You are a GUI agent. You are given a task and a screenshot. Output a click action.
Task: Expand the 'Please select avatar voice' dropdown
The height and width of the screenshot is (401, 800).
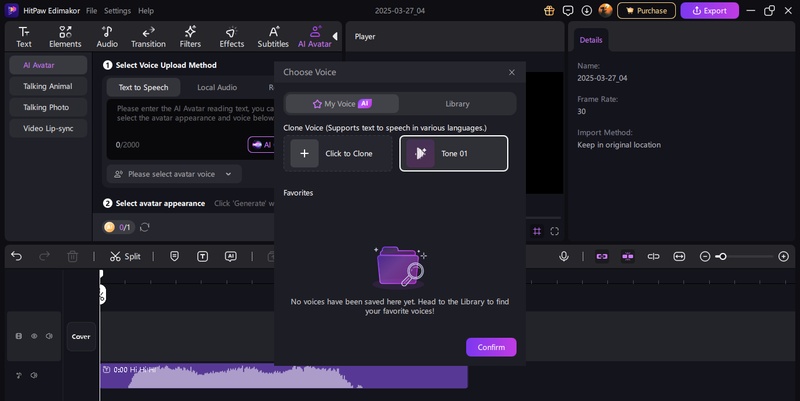(174, 174)
